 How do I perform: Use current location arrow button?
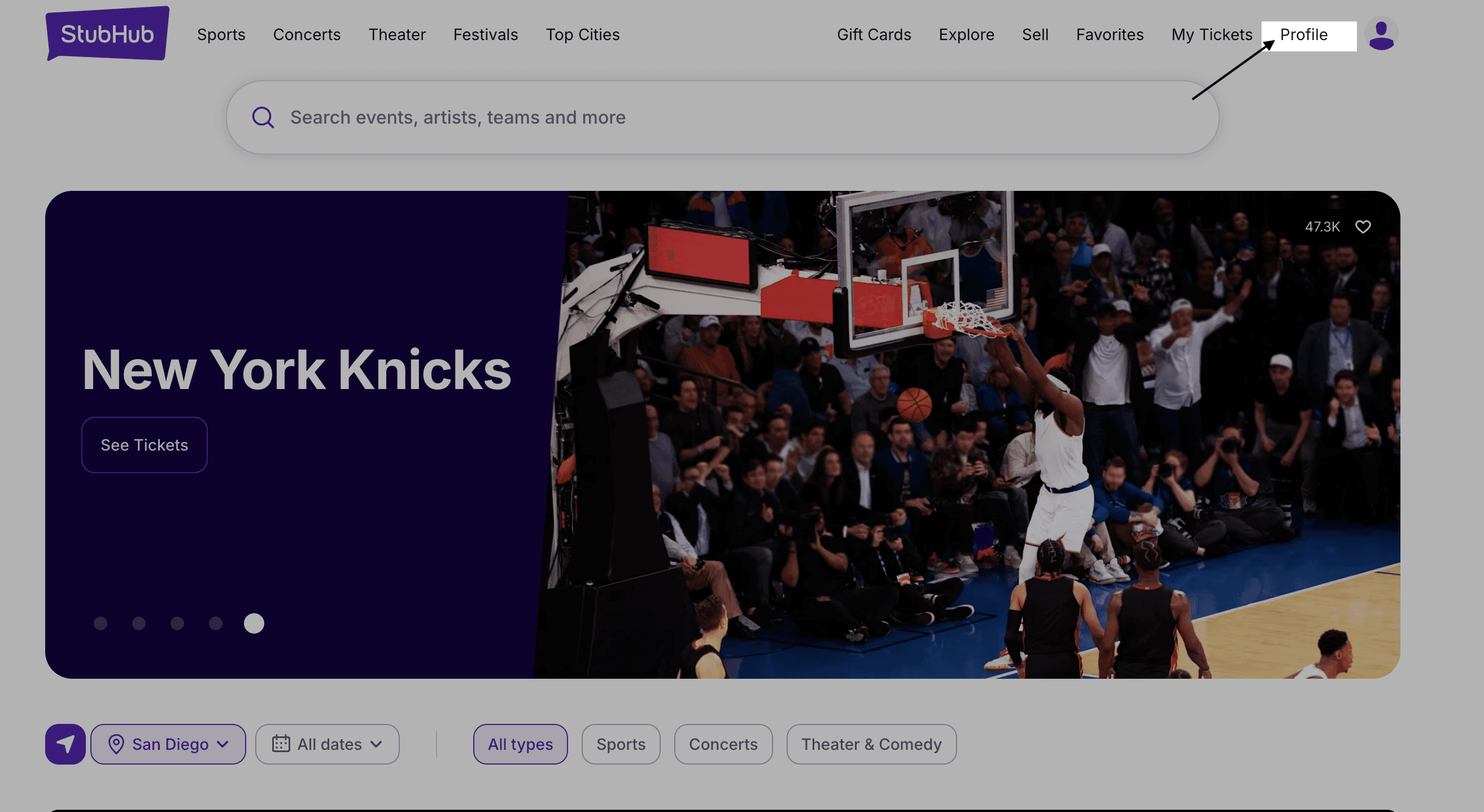tap(66, 744)
